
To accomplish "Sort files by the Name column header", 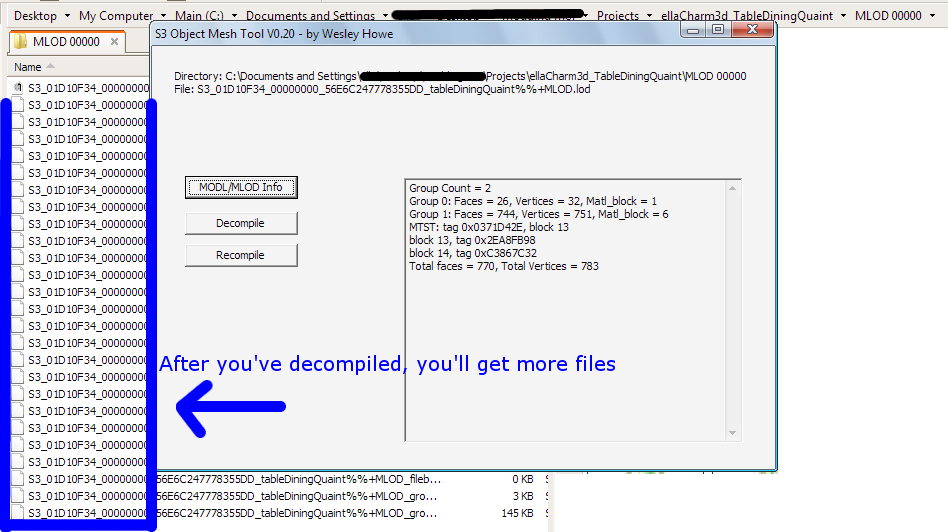I will 28,67.
